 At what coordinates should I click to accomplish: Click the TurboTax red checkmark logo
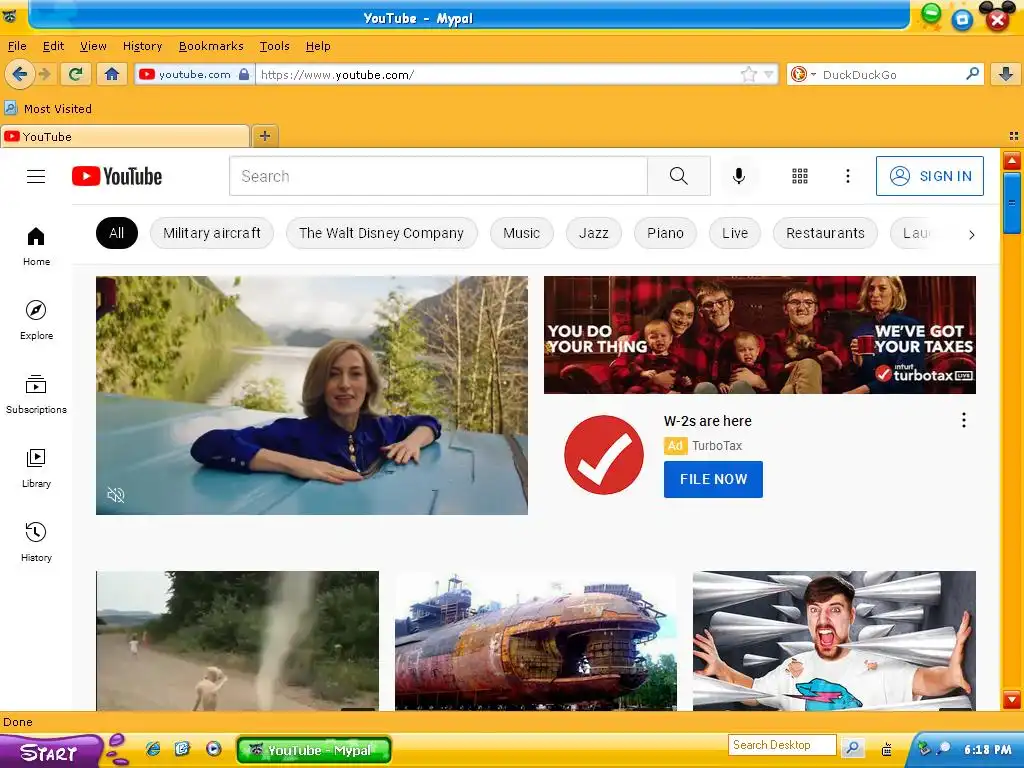point(603,455)
